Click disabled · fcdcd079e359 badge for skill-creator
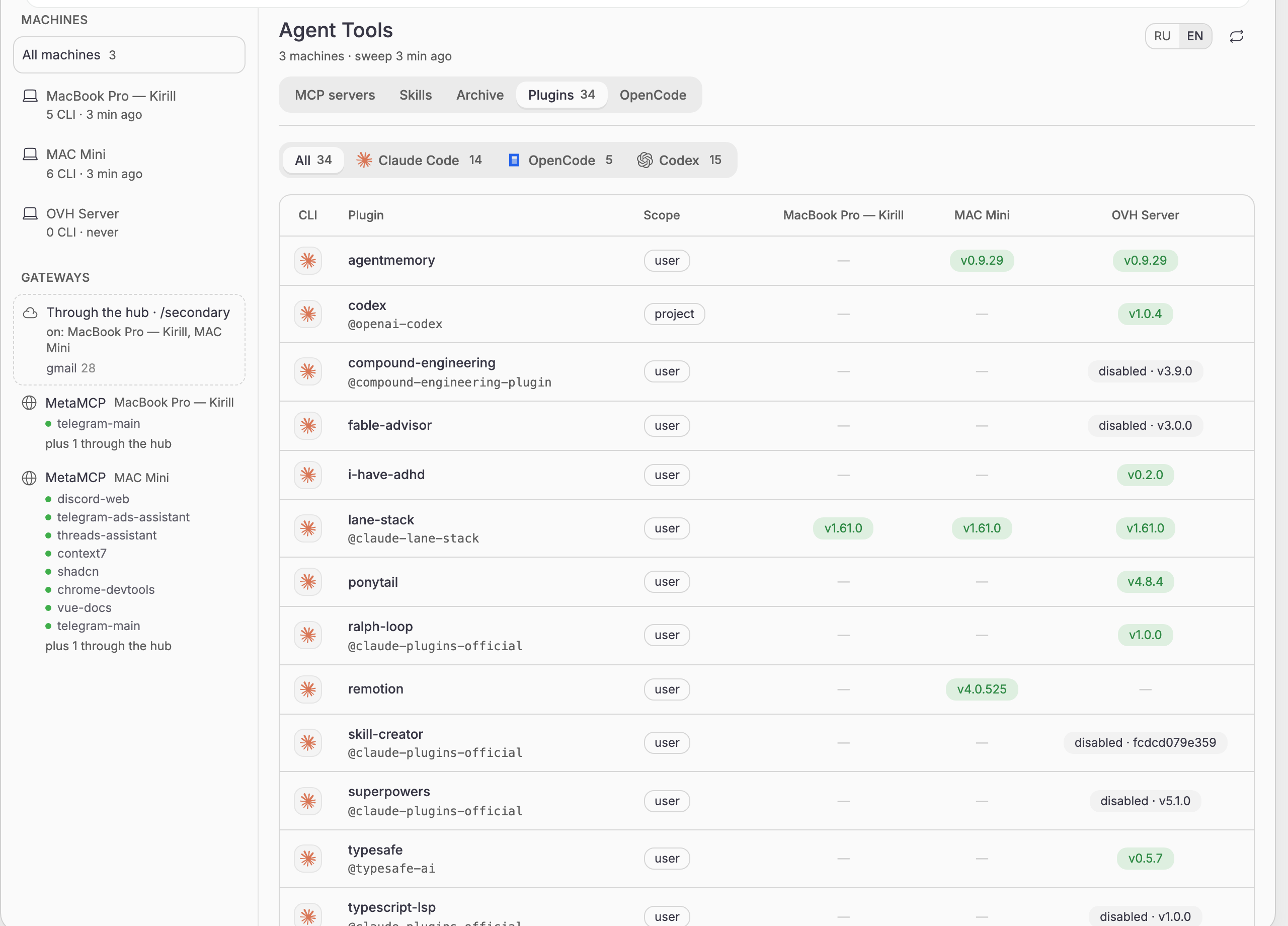 pyautogui.click(x=1145, y=742)
